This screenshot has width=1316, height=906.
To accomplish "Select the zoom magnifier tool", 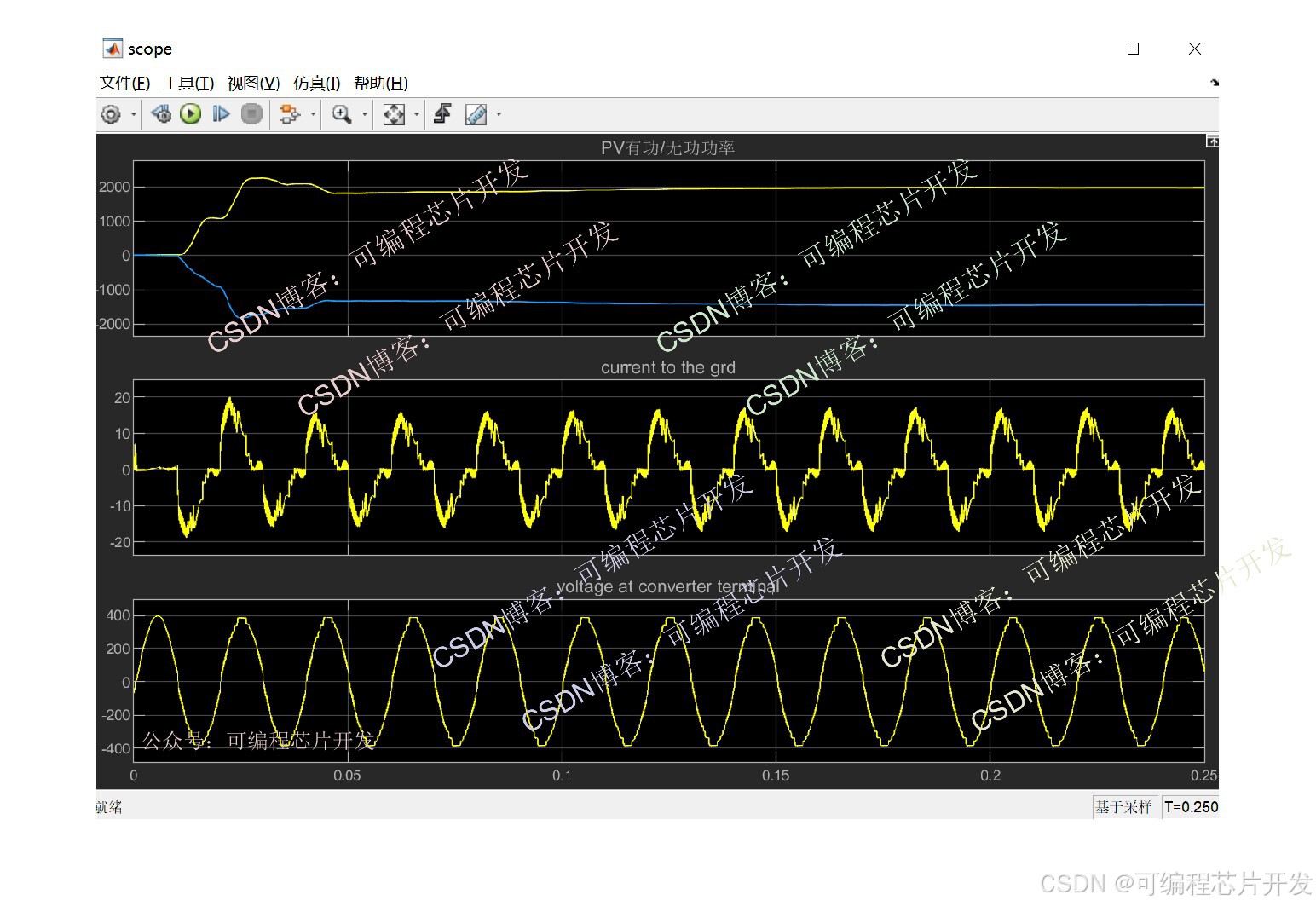I will pyautogui.click(x=342, y=114).
